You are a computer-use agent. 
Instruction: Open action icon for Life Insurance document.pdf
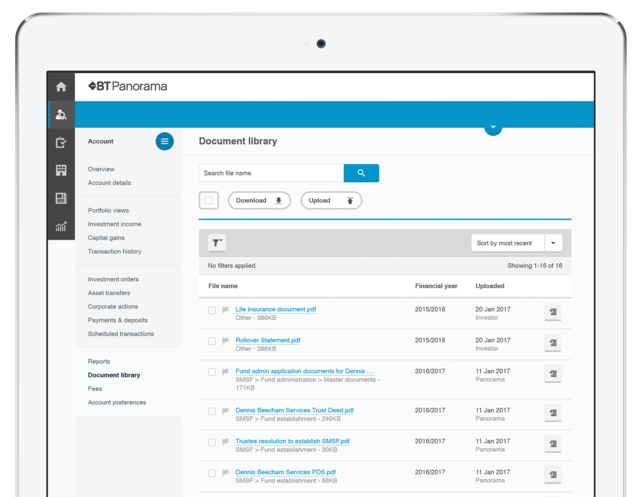(x=553, y=312)
